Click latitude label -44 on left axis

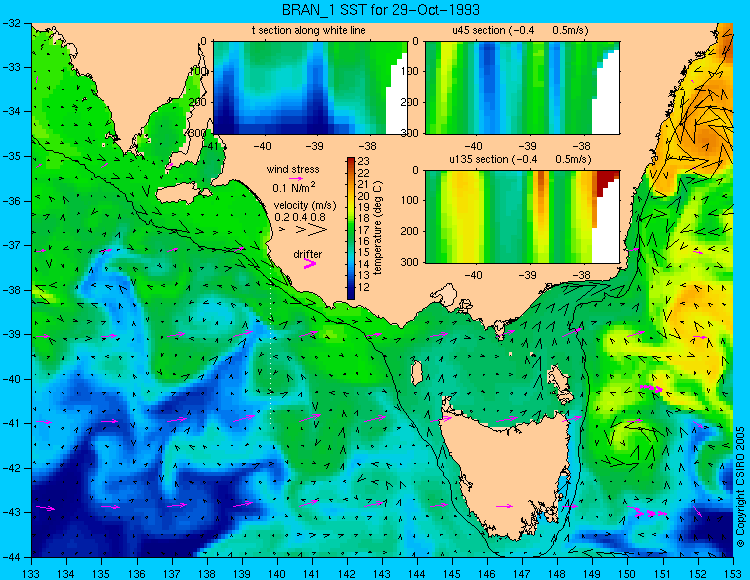click(x=11, y=557)
